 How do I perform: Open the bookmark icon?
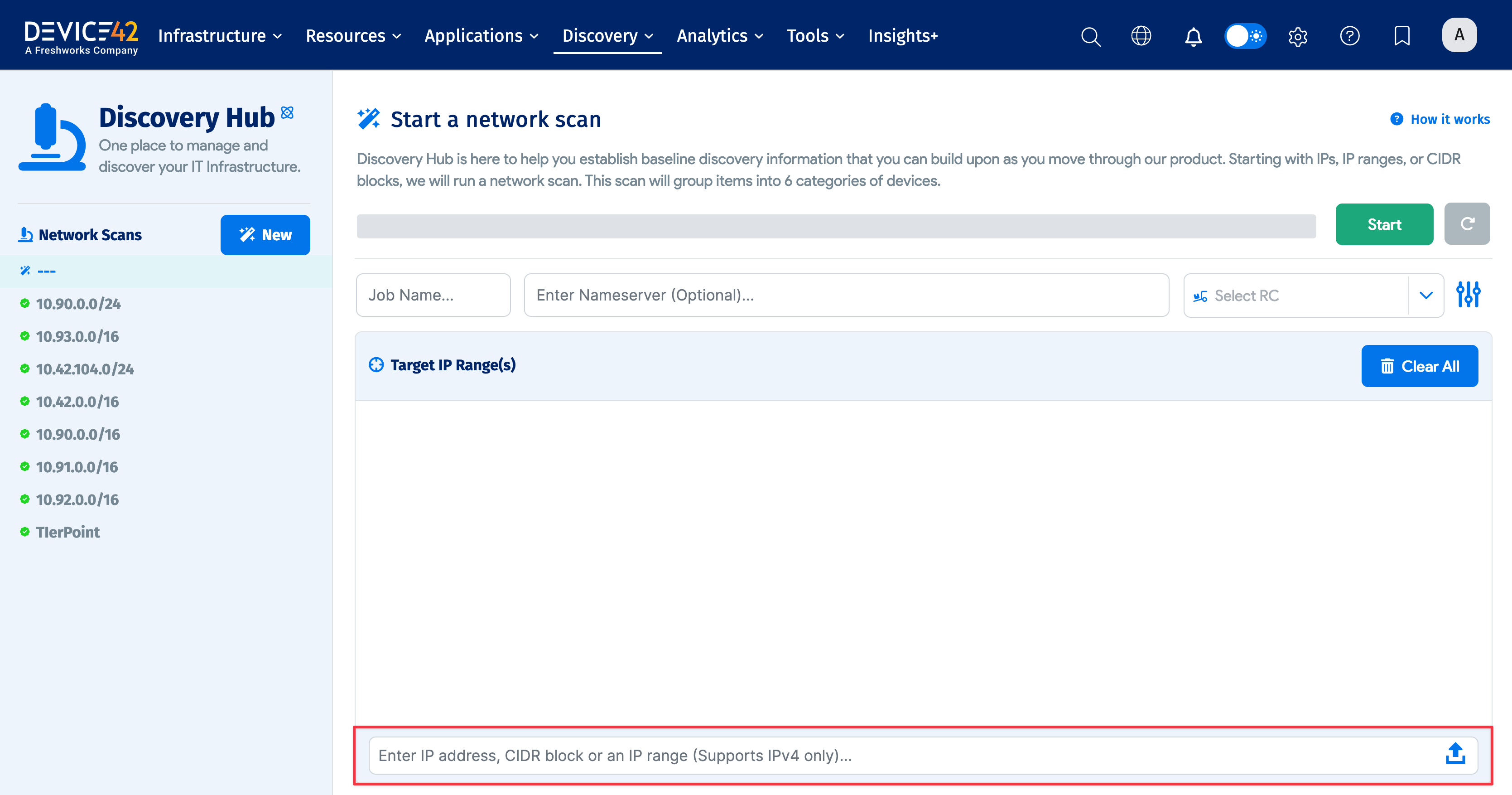coord(1401,36)
